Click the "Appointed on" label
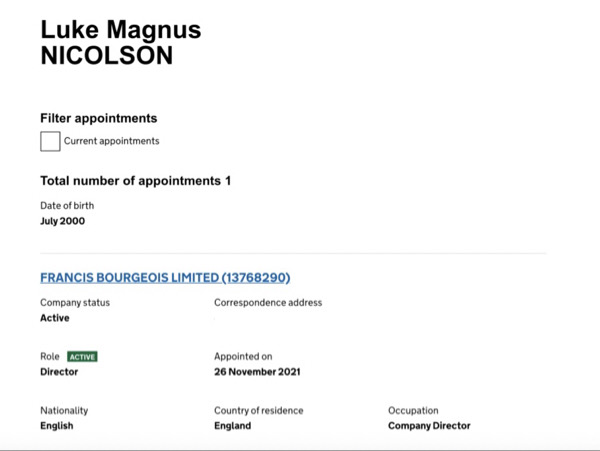Image resolution: width=600 pixels, height=451 pixels. pyautogui.click(x=243, y=356)
